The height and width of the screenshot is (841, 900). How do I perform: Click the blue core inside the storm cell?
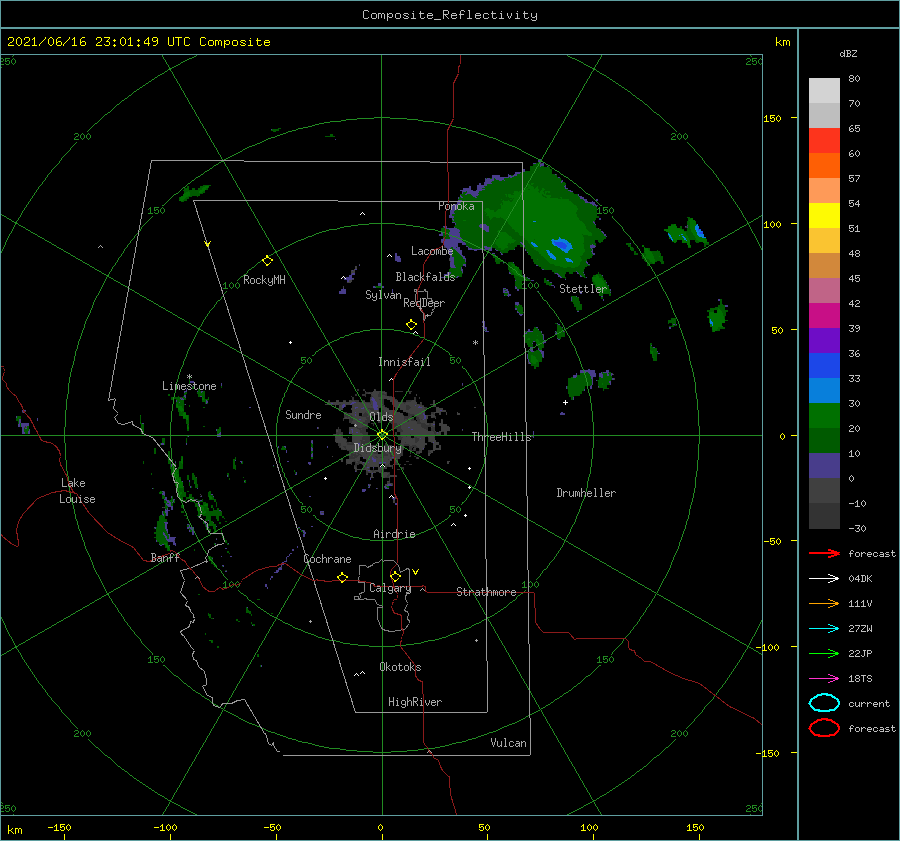561,246
